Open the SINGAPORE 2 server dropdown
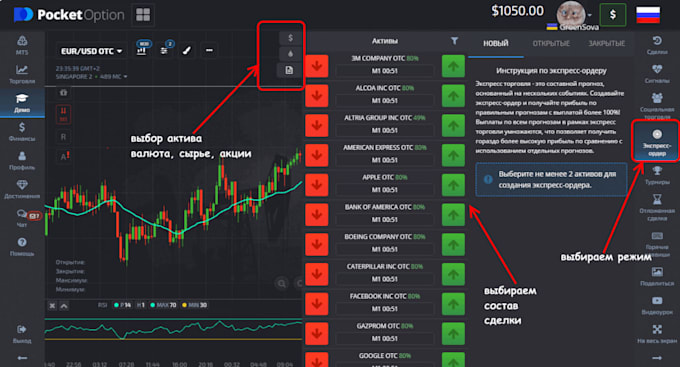 coord(92,77)
